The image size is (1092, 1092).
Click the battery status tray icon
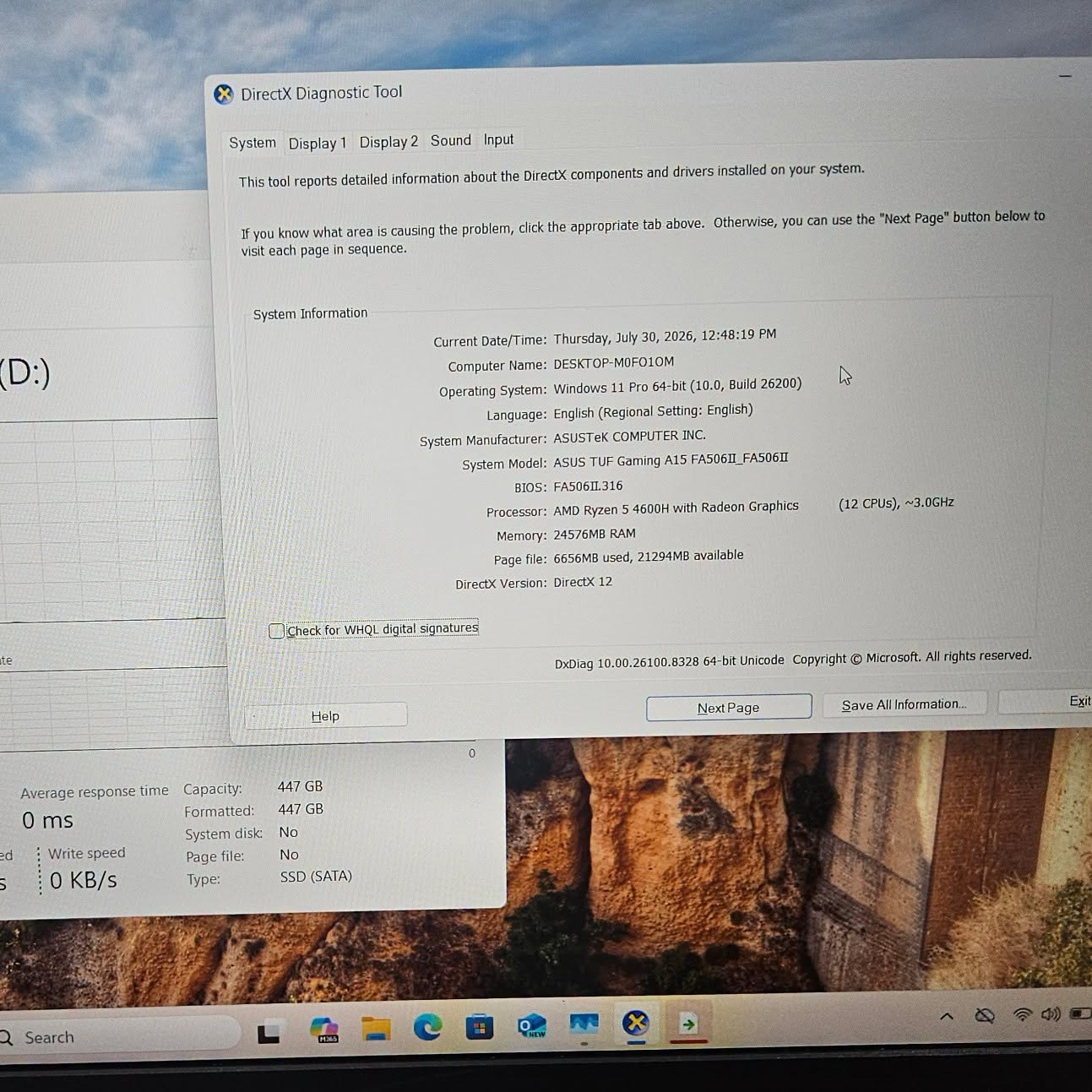(x=1080, y=1013)
